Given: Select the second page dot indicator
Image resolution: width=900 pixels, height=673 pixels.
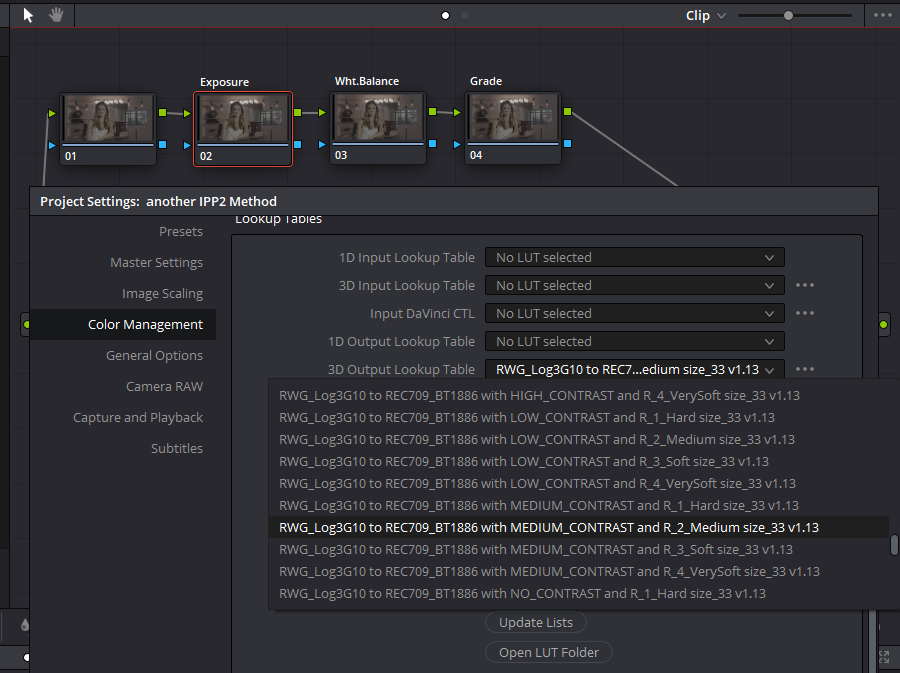Looking at the screenshot, I should click(464, 15).
